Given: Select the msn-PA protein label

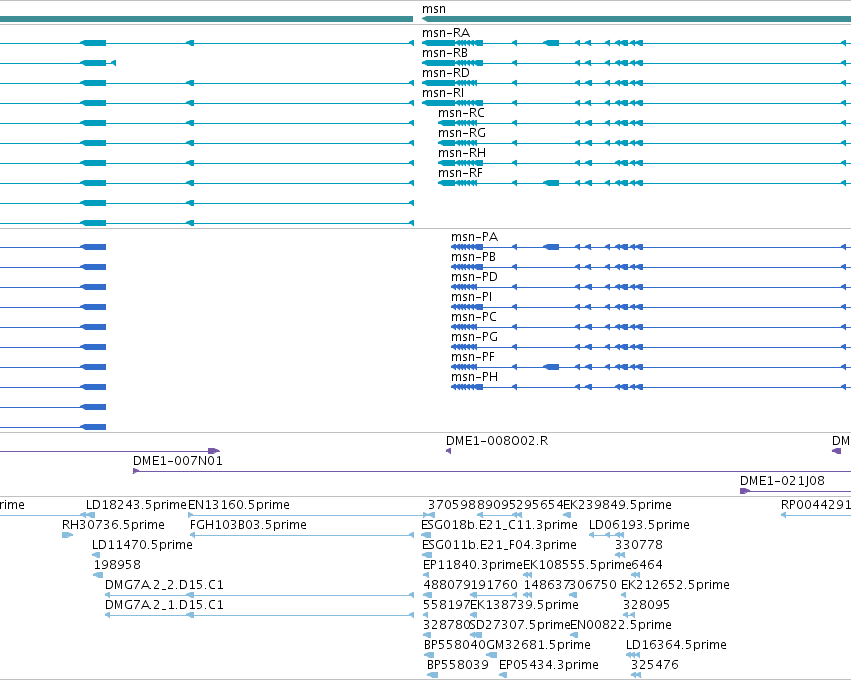Looking at the screenshot, I should coord(474,237).
